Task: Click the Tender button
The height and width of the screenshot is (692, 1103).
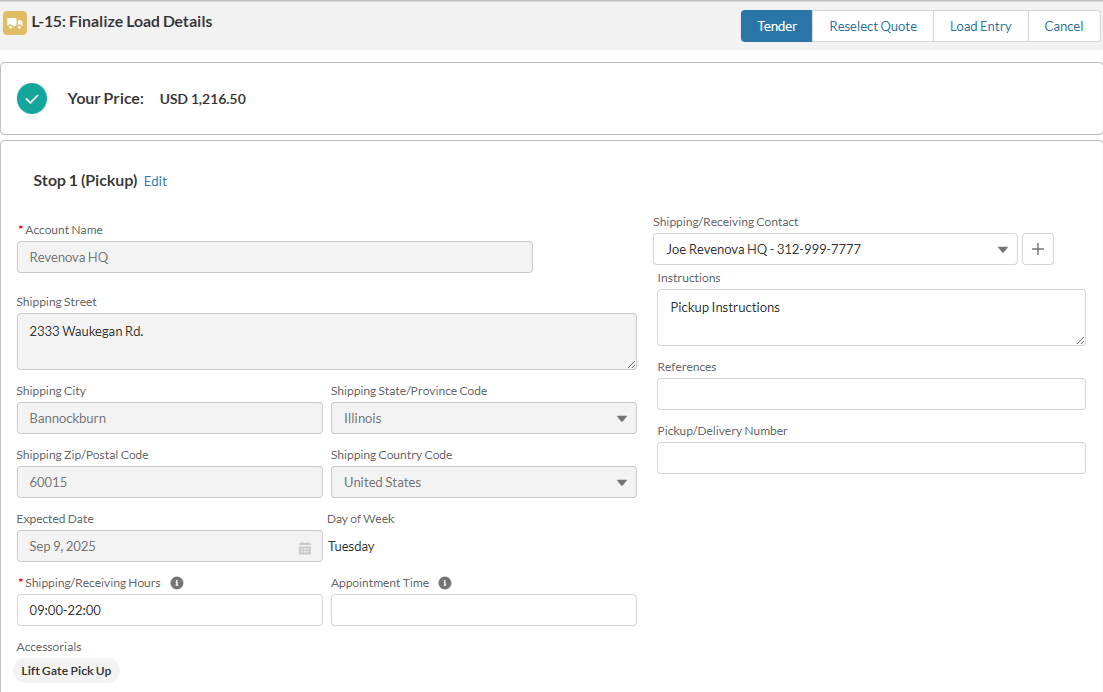Action: coord(777,26)
